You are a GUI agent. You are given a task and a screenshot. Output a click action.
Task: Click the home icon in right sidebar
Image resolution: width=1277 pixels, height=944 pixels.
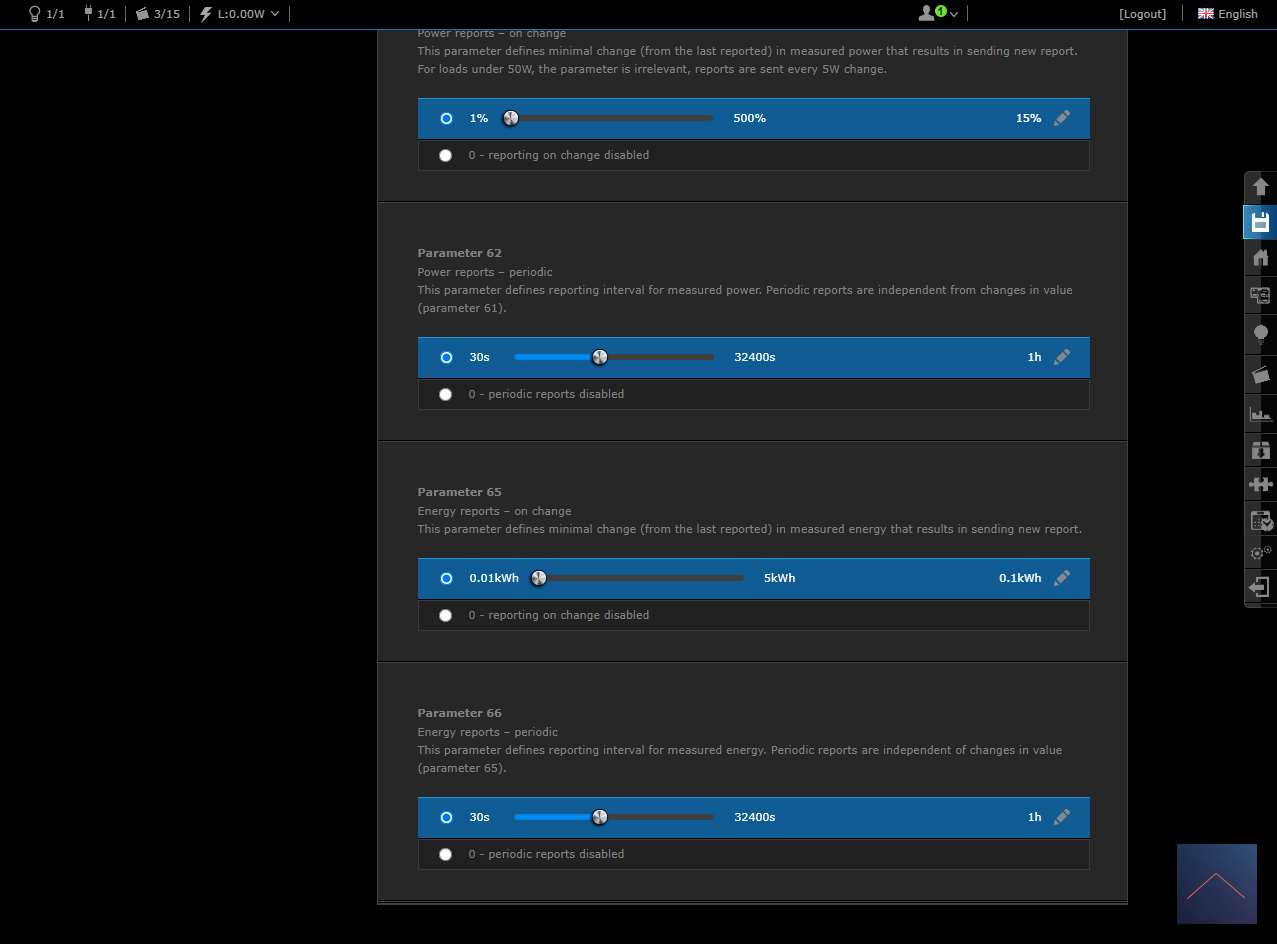tap(1260, 258)
